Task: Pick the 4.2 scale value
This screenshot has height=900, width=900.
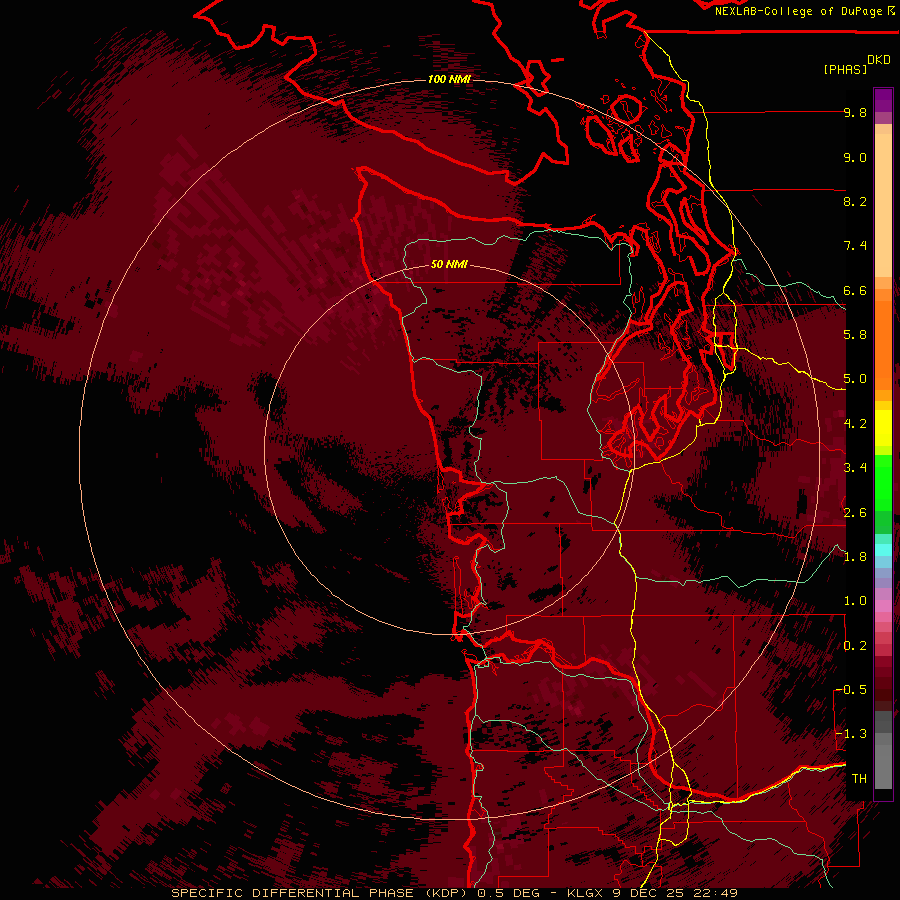Action: tap(855, 424)
